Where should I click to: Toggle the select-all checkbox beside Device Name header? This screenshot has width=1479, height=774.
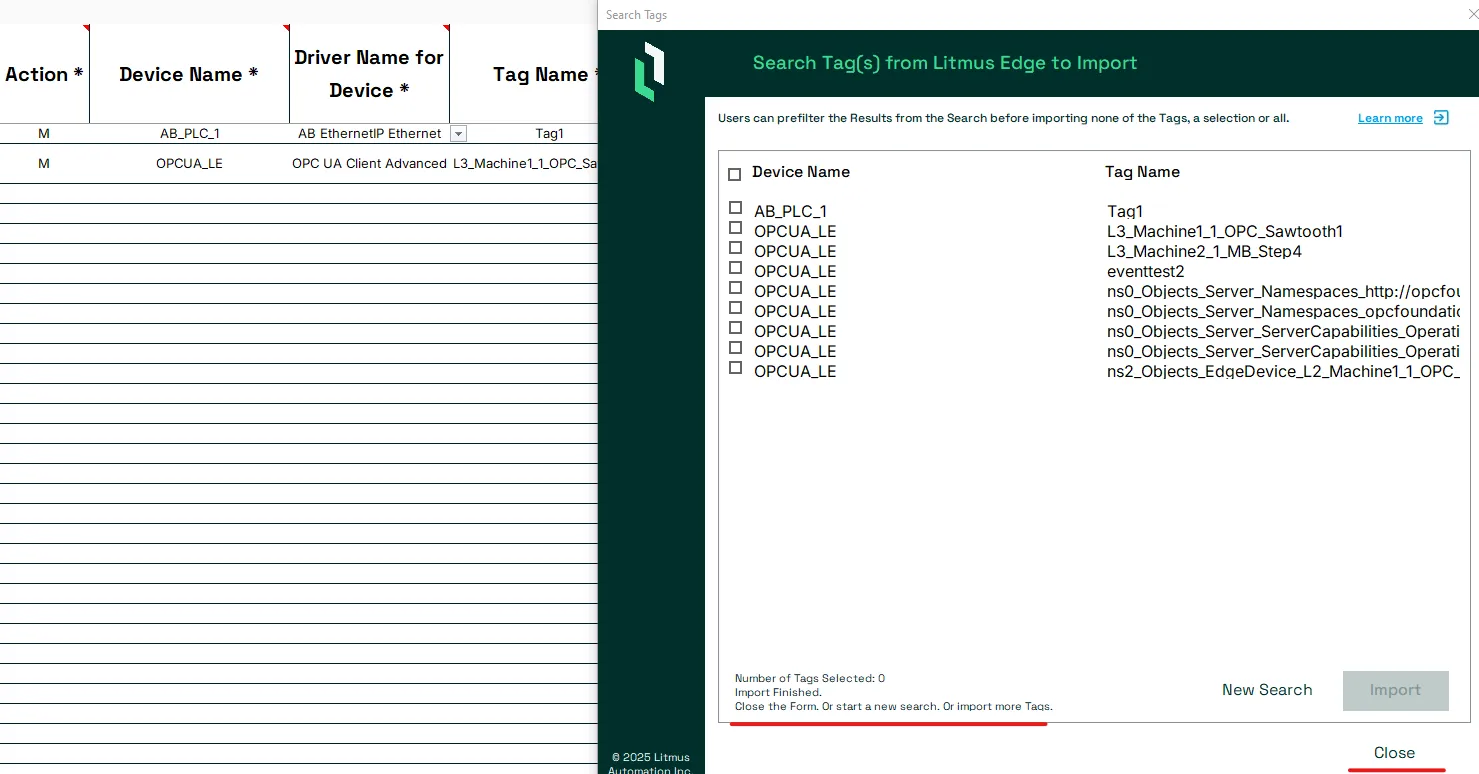point(735,174)
